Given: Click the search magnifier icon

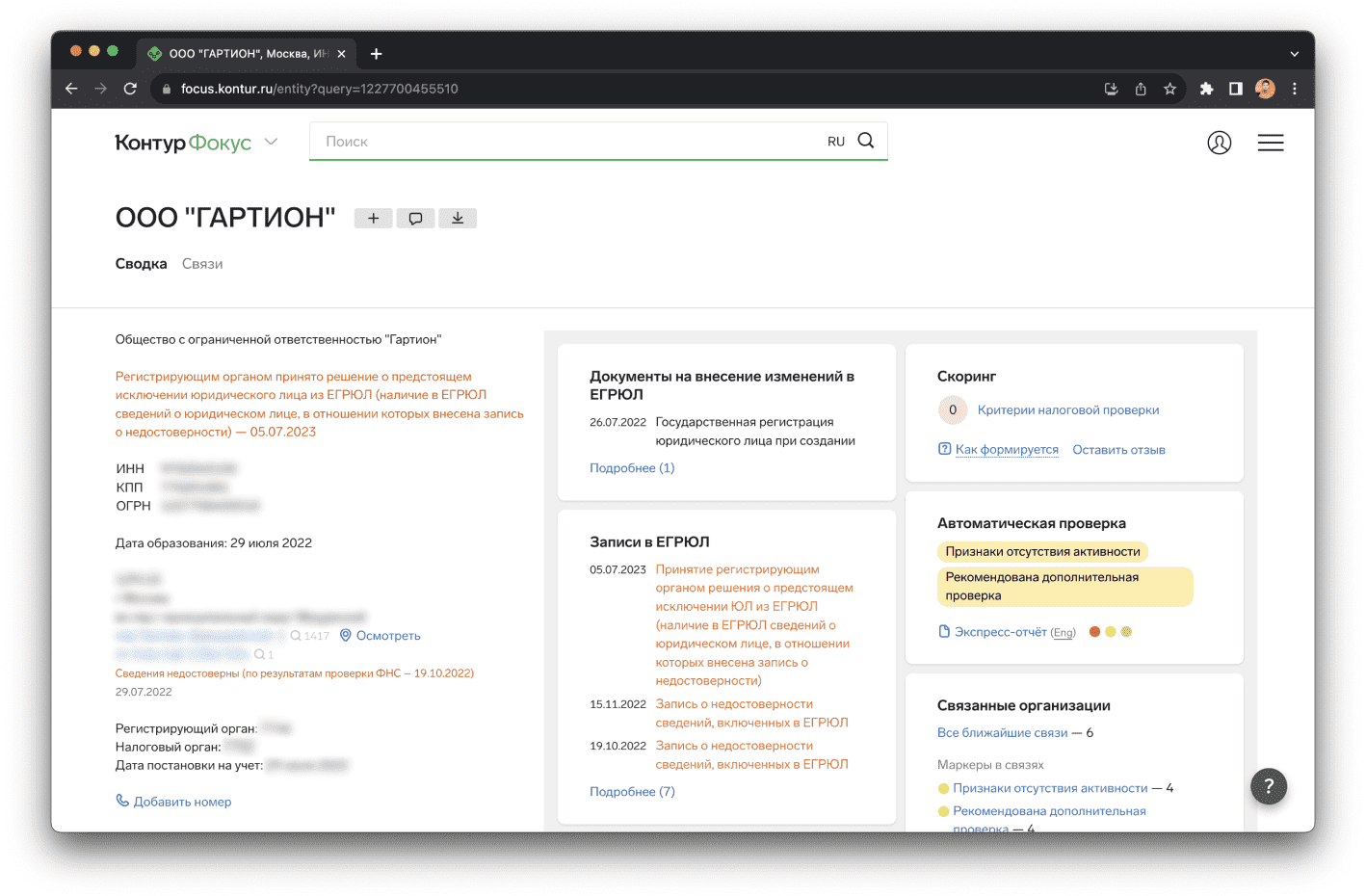Looking at the screenshot, I should pyautogui.click(x=866, y=141).
